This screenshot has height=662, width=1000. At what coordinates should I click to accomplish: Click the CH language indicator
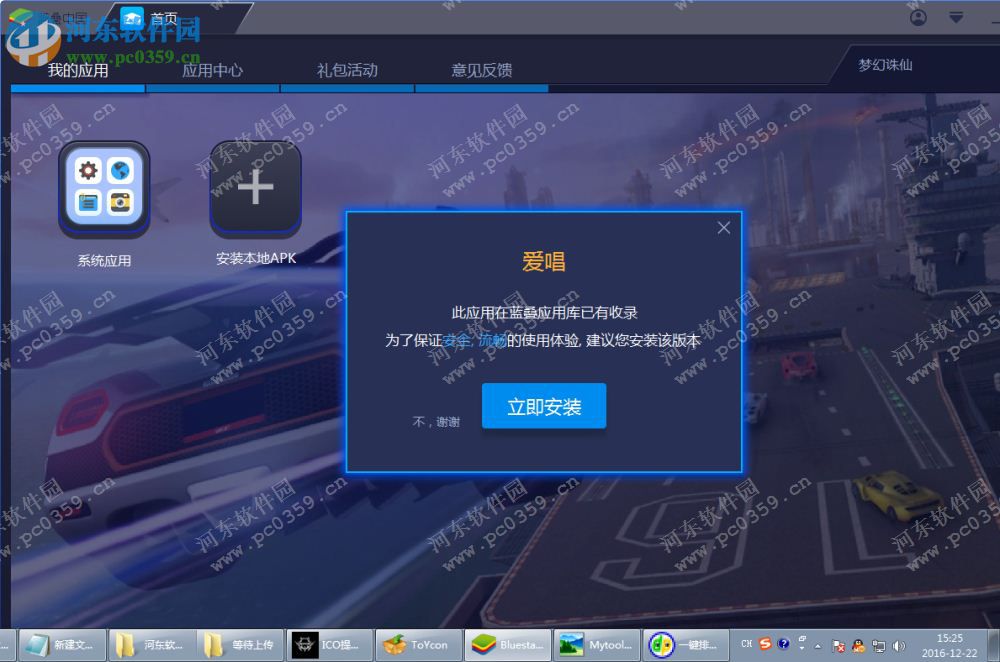click(x=746, y=644)
